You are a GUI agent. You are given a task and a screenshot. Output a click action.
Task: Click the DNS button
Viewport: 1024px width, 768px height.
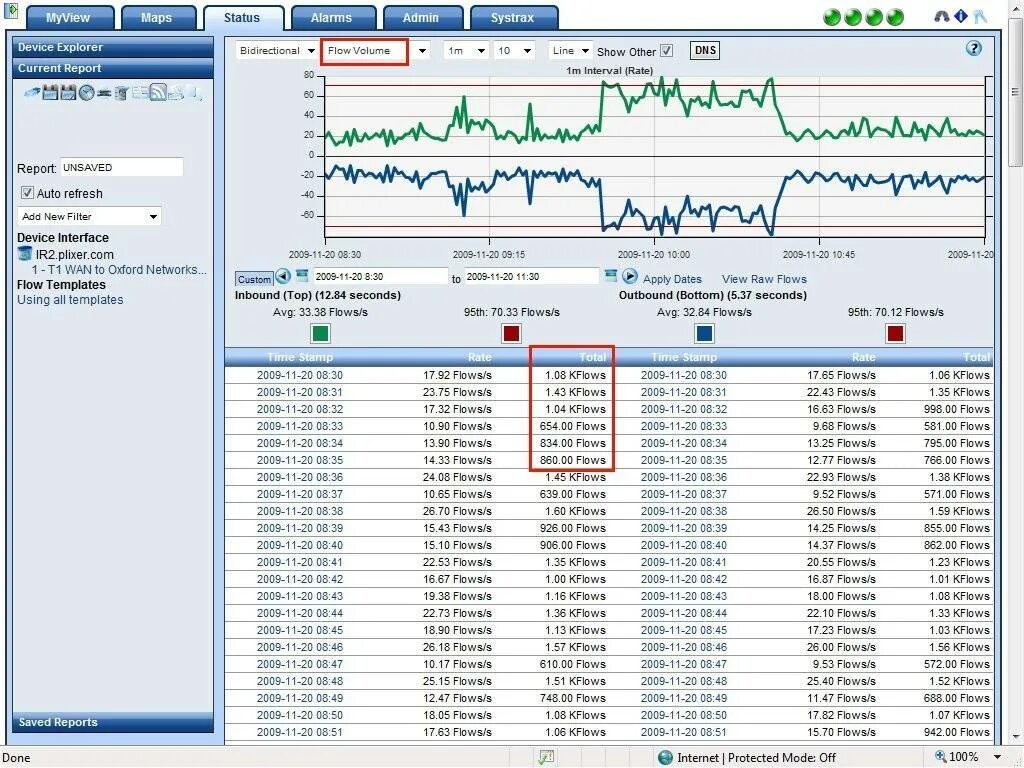pos(705,50)
